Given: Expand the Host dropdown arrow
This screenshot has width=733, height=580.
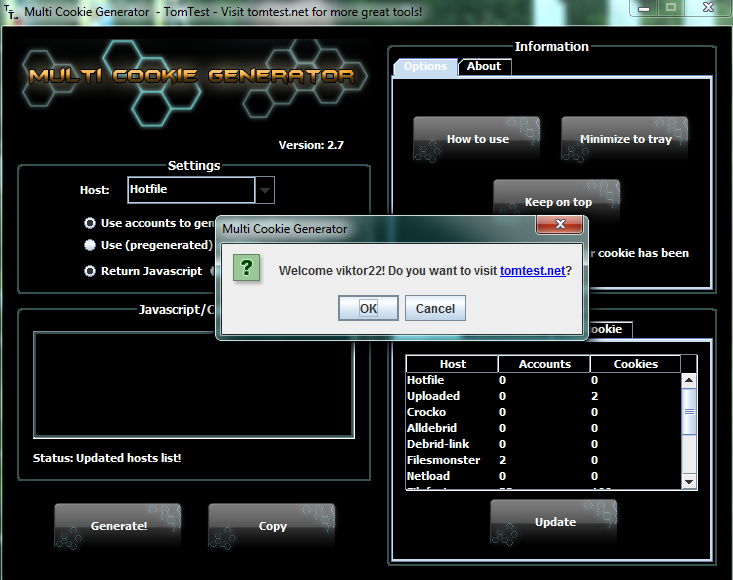Looking at the screenshot, I should (265, 190).
